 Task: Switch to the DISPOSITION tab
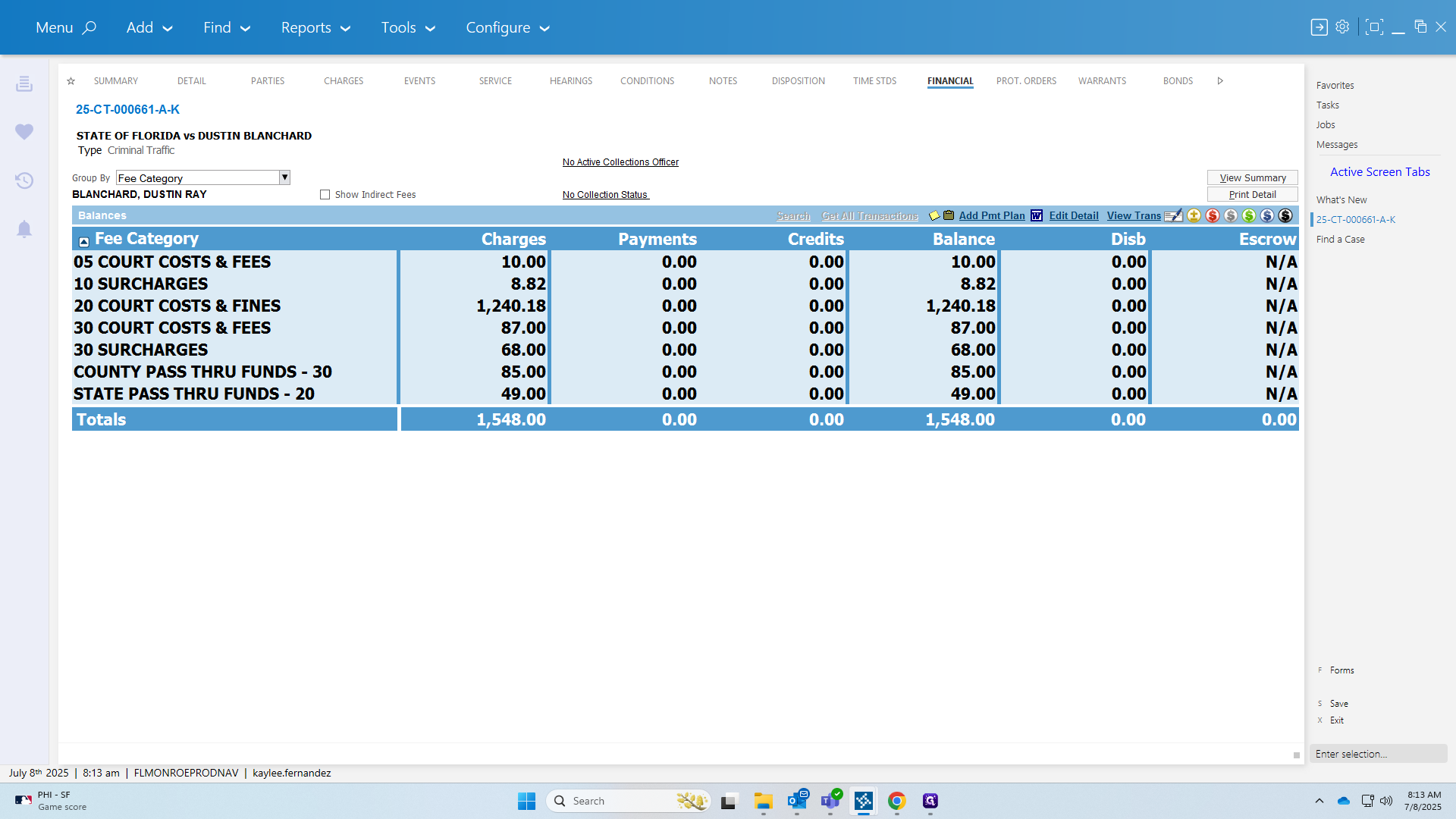799,81
